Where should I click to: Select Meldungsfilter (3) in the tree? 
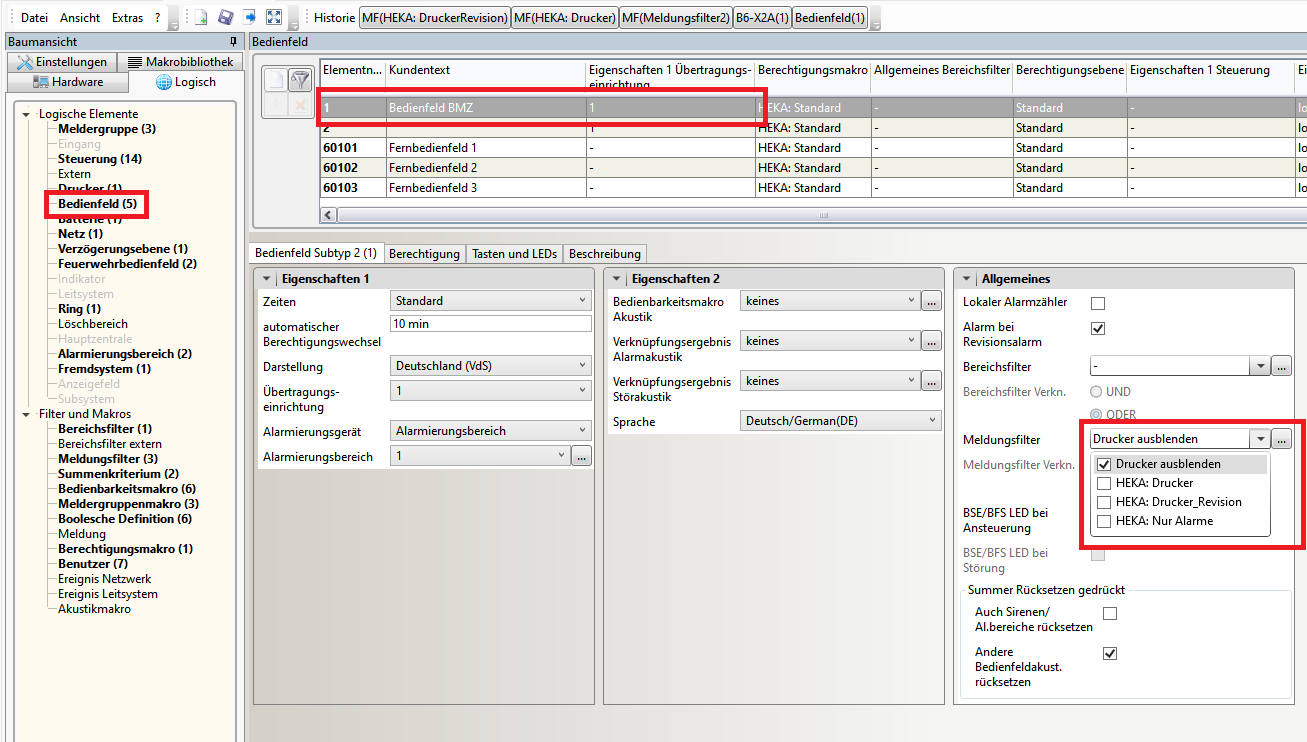pos(108,459)
